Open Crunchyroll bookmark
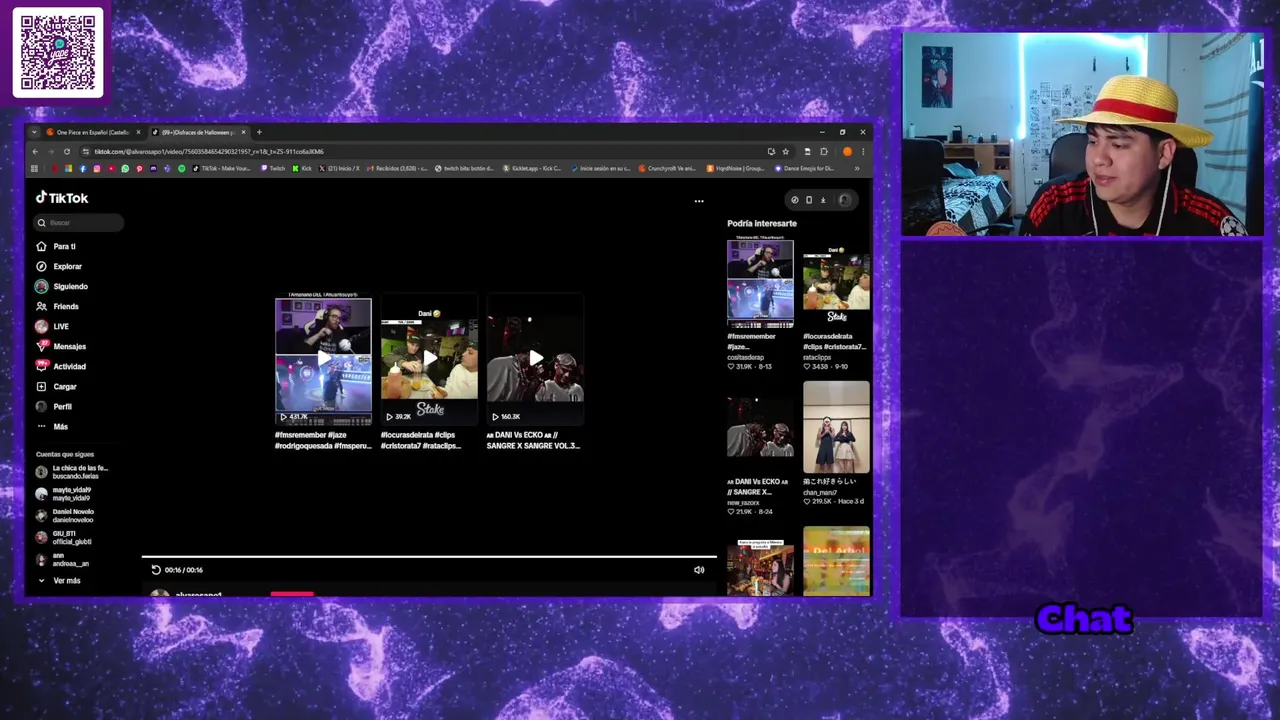 click(667, 169)
